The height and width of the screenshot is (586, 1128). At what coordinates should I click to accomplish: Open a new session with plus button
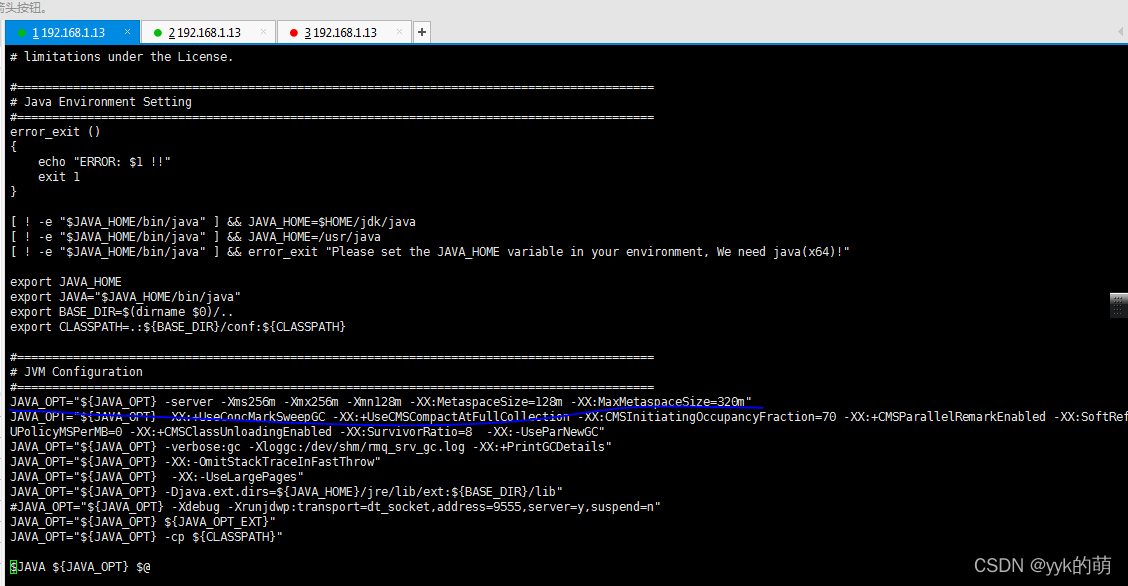point(422,32)
